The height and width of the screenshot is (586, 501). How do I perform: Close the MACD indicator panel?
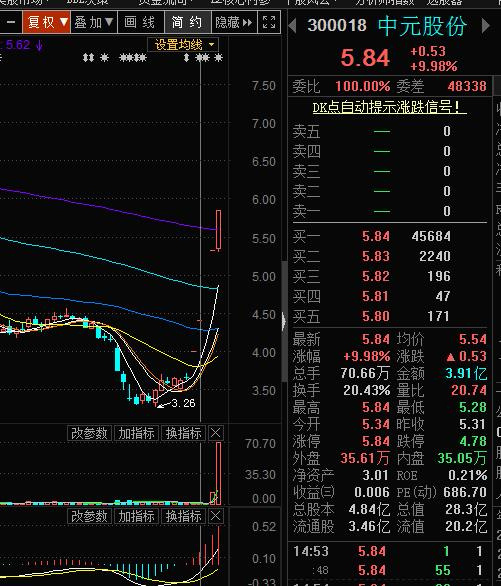(x=216, y=516)
